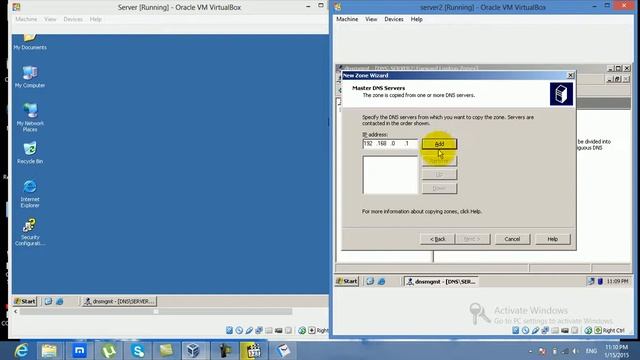Click Show Desktop quick-launch icon in server2 VM
The width and height of the screenshot is (640, 360).
(x=370, y=281)
